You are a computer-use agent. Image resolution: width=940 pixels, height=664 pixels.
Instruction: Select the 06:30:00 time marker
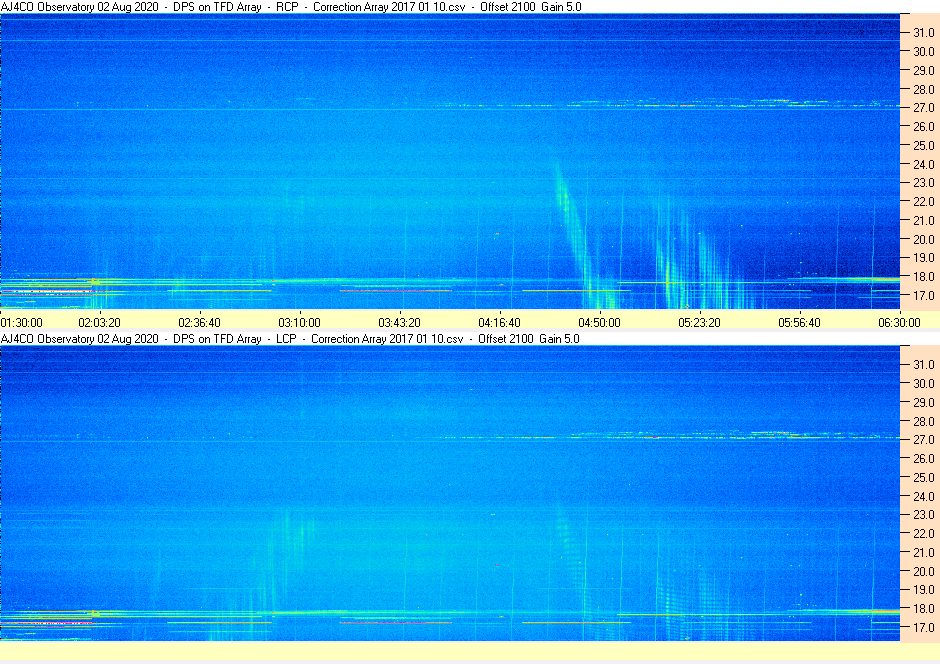pos(899,322)
